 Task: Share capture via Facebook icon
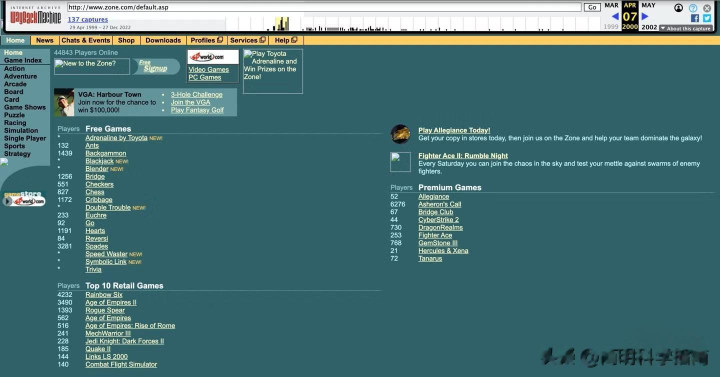695,18
